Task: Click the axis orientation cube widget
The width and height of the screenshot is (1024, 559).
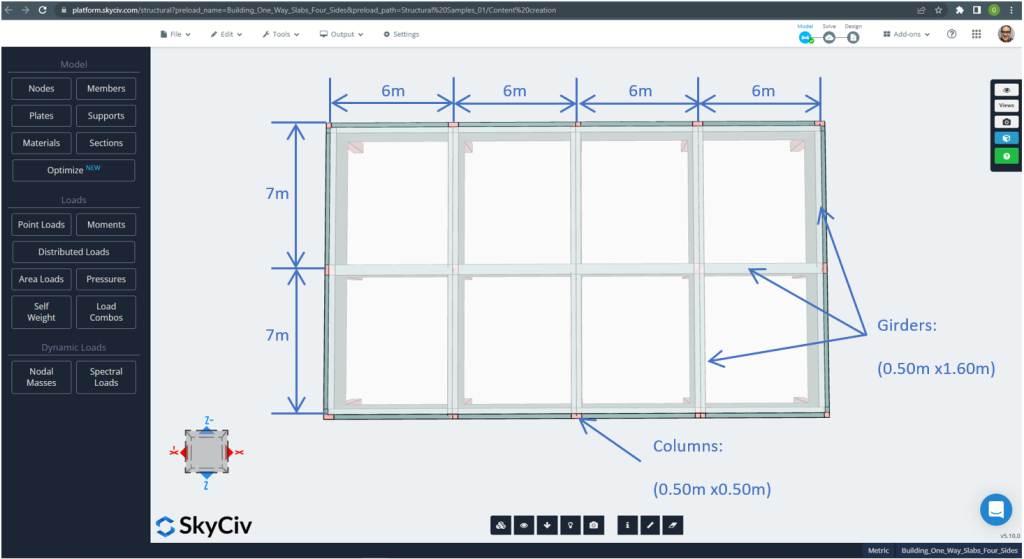Action: (x=206, y=453)
